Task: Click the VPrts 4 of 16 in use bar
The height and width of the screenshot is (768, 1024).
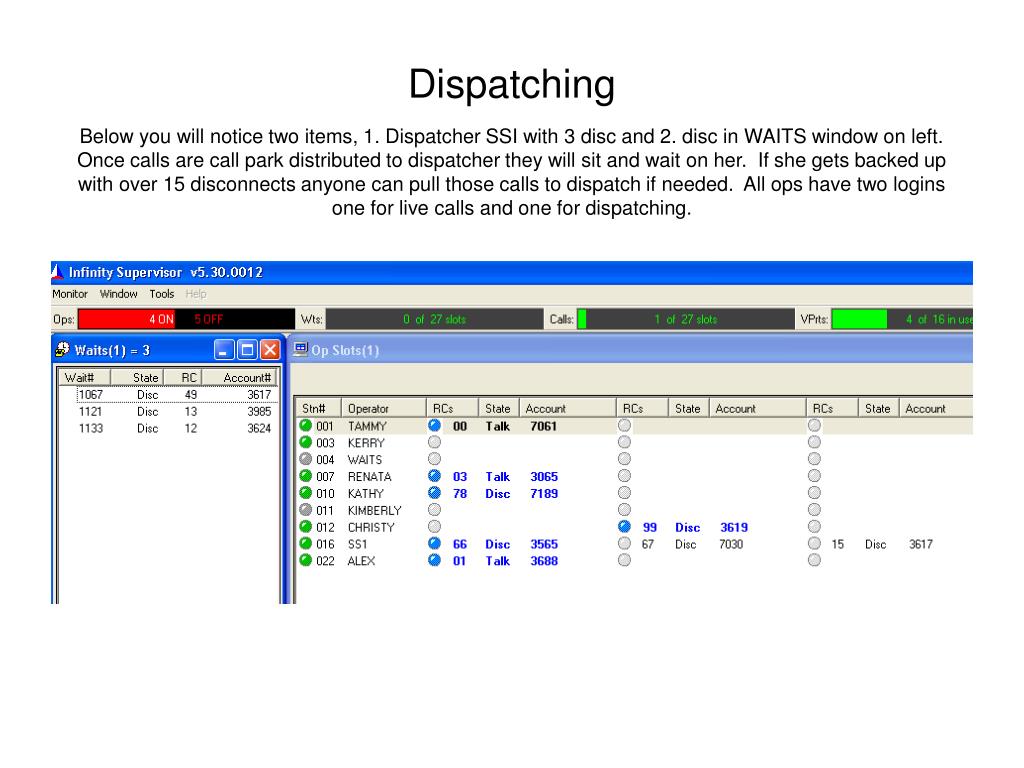Action: 902,319
